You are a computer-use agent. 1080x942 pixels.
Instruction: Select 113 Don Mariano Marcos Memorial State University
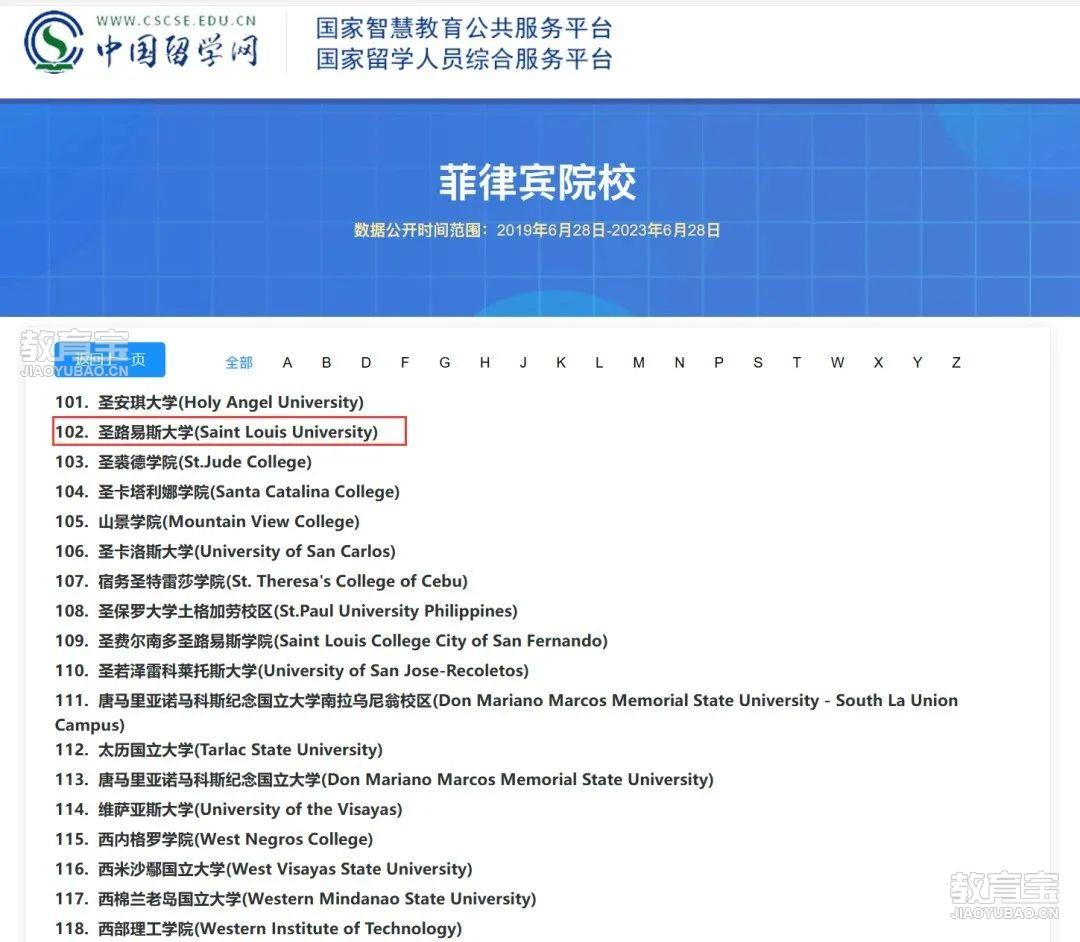pyautogui.click(x=384, y=779)
